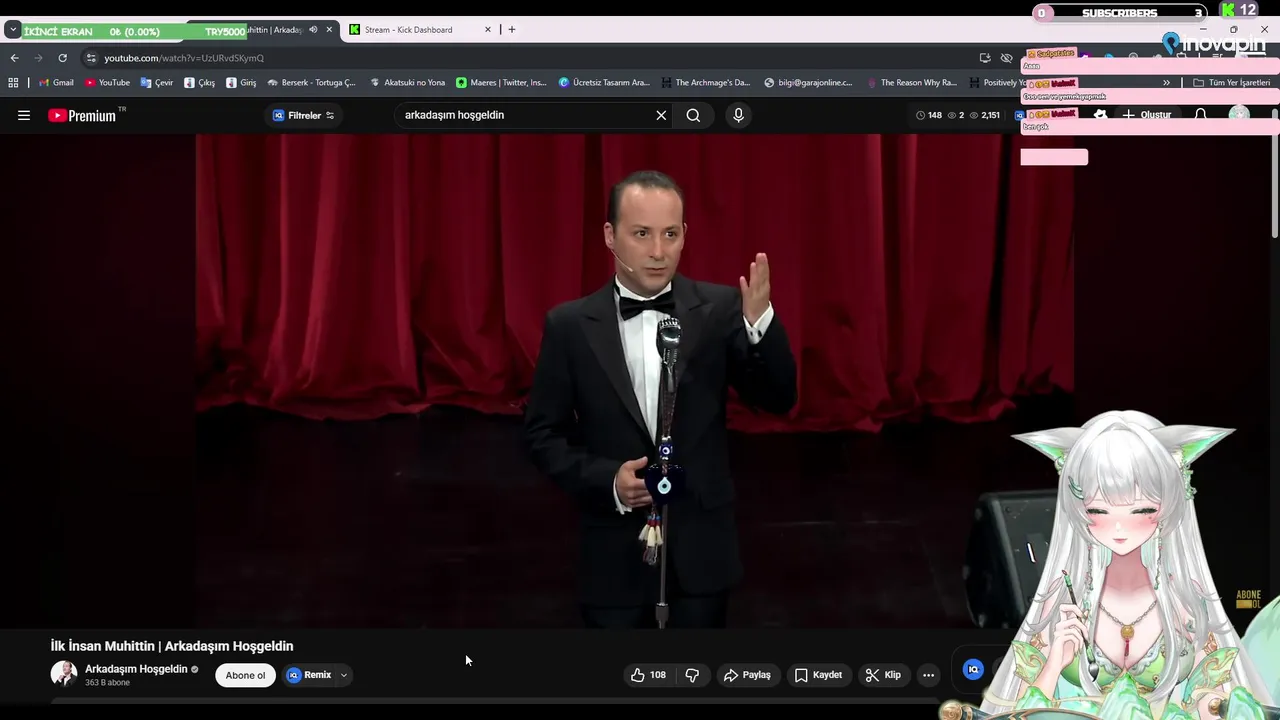
Task: Run search with the magnifier button
Action: point(693,115)
